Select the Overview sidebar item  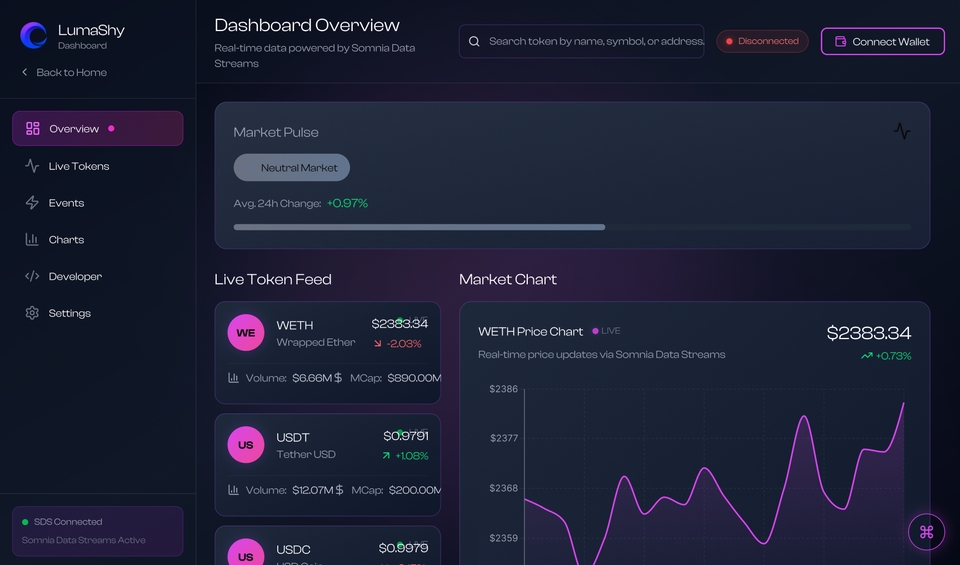click(x=97, y=129)
